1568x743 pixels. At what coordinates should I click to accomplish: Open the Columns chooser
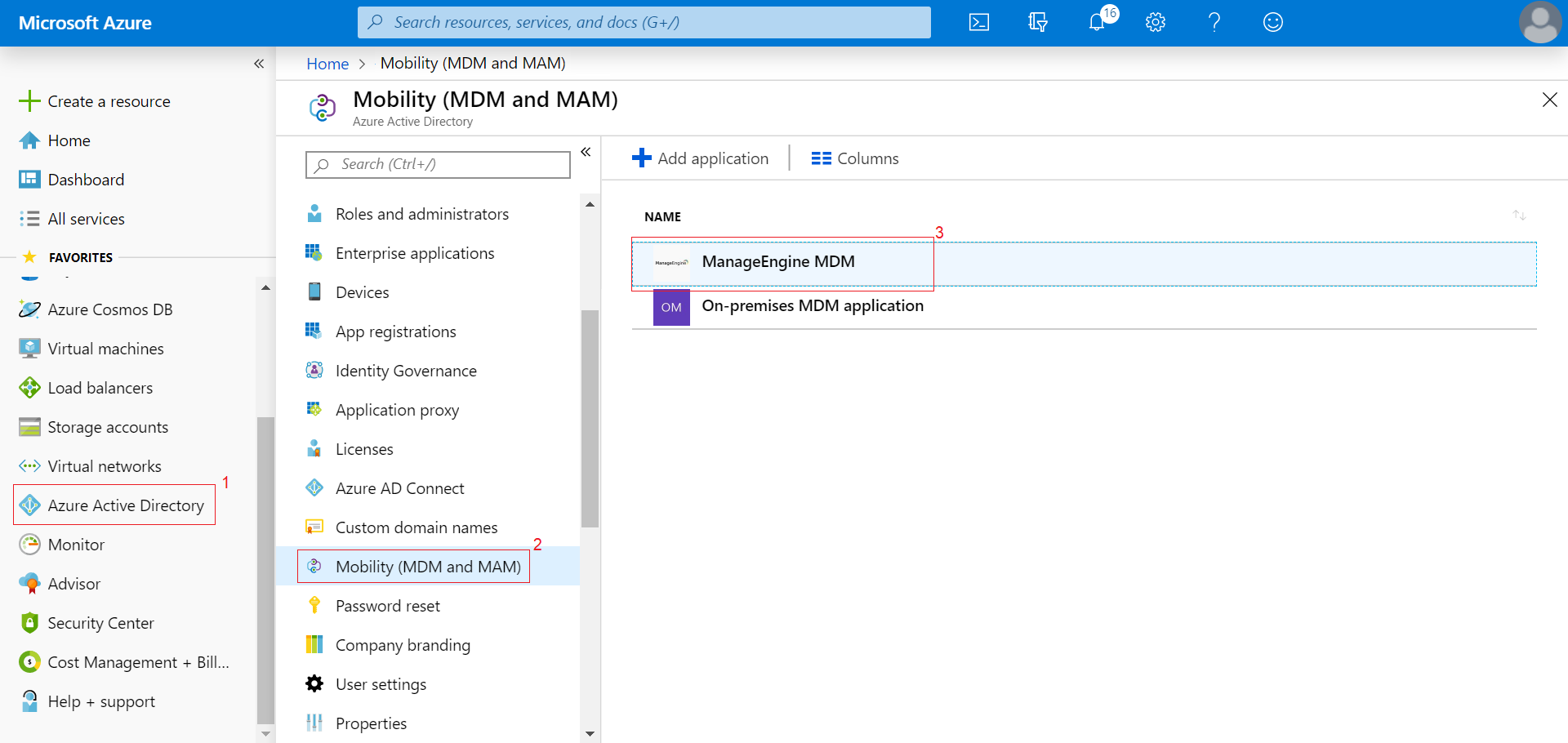[855, 158]
